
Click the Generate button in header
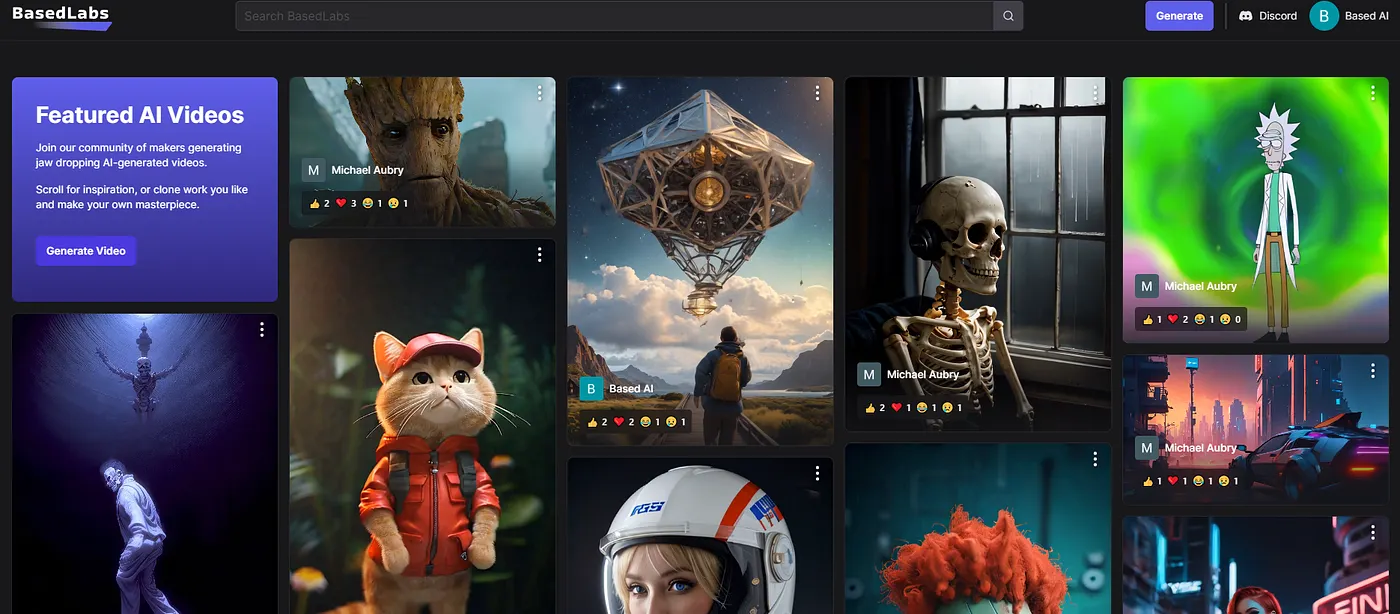pos(1179,16)
